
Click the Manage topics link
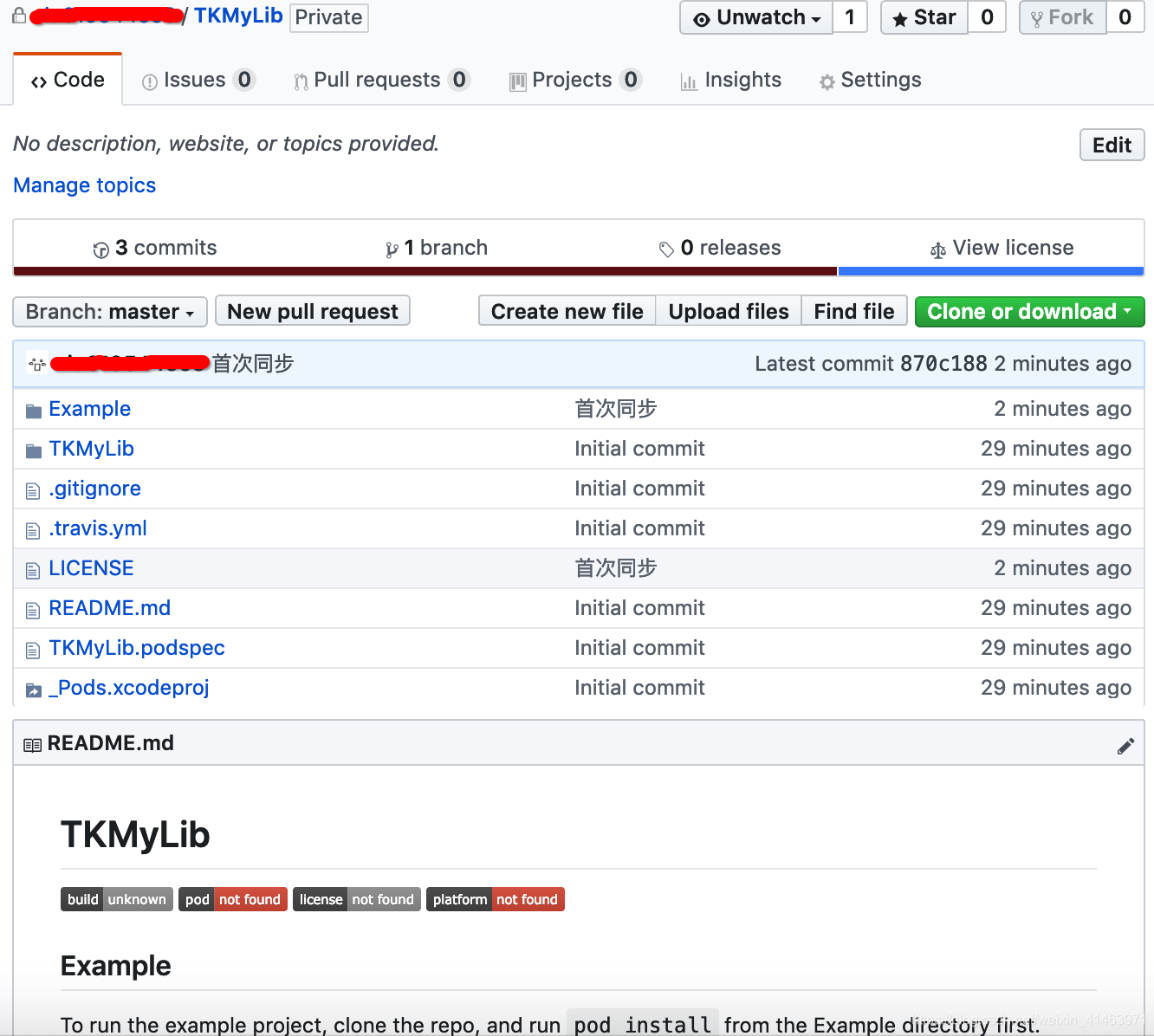(85, 185)
